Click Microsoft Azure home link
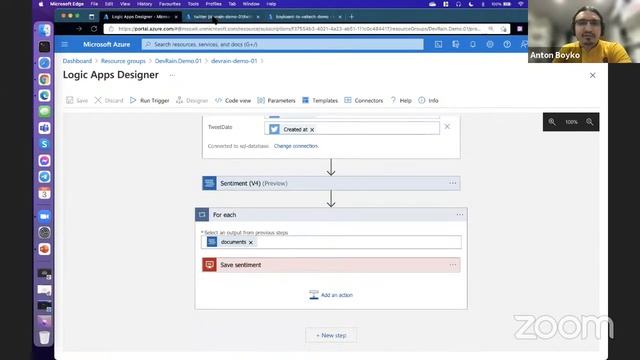 (107, 44)
